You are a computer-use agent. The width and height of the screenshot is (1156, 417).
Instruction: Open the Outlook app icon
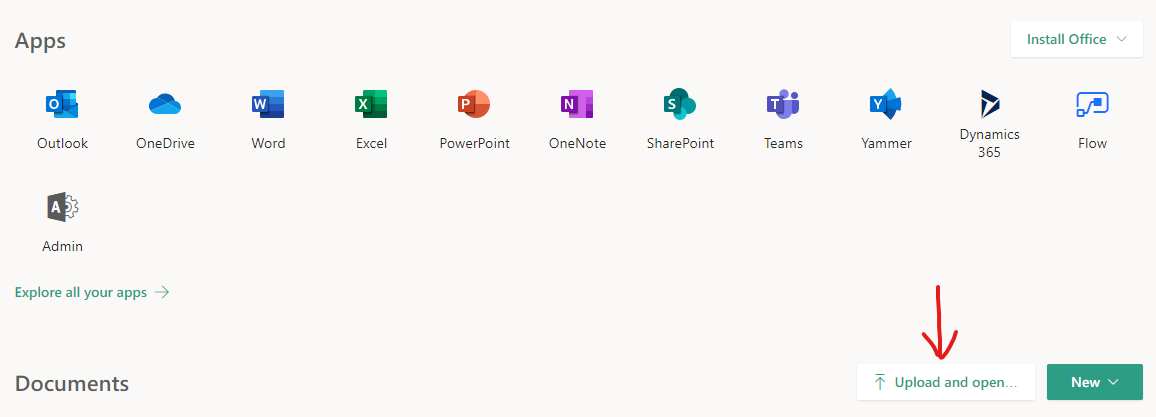[62, 104]
